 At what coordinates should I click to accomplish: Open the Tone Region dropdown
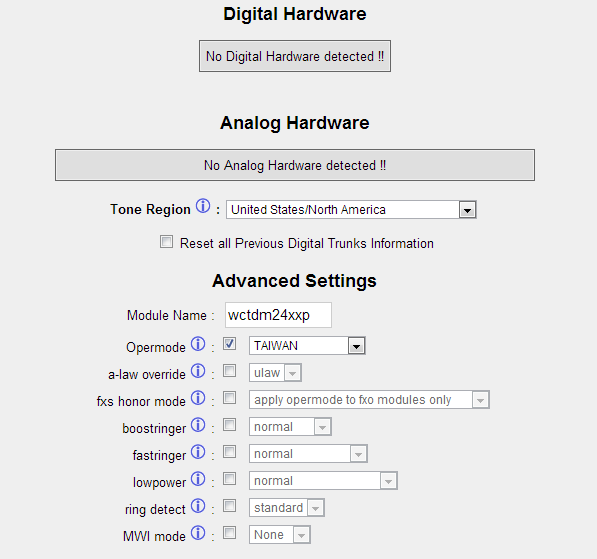pyautogui.click(x=351, y=210)
